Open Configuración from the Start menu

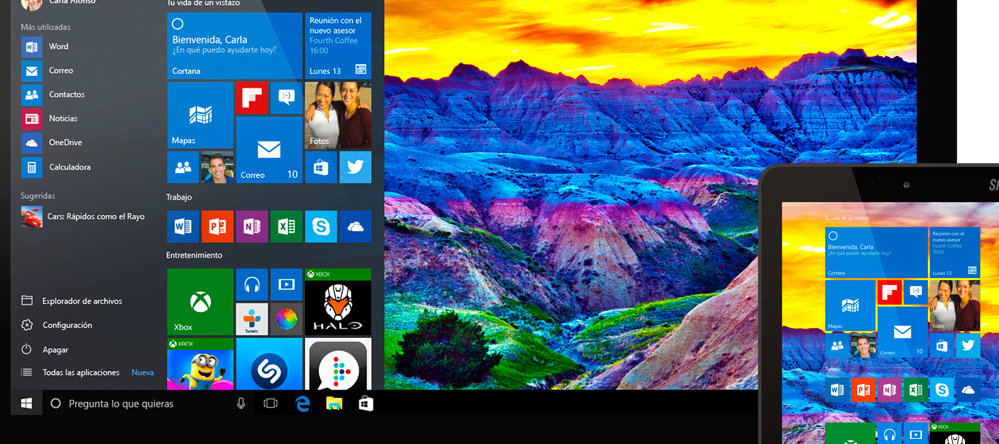pos(56,325)
